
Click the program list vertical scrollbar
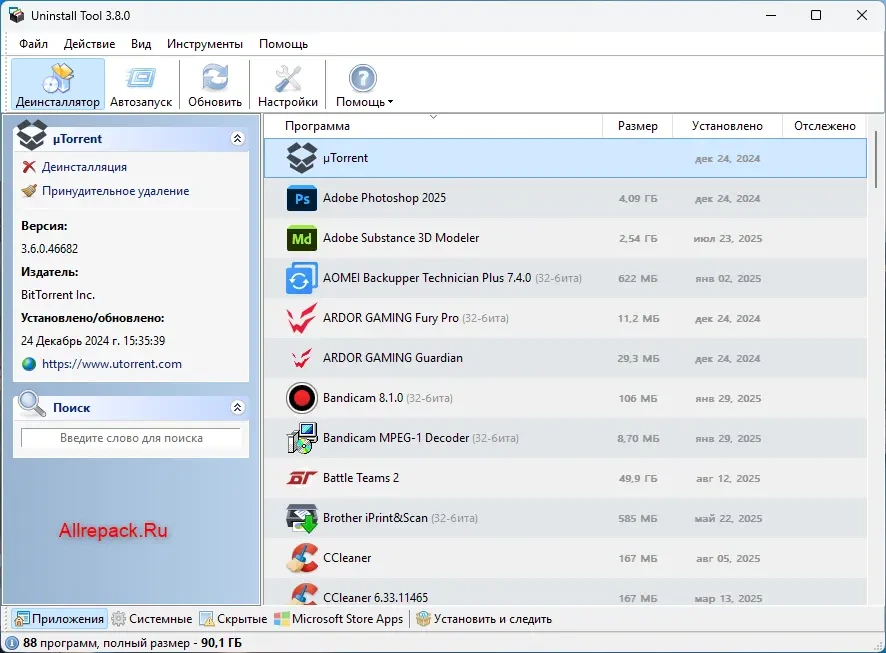876,160
